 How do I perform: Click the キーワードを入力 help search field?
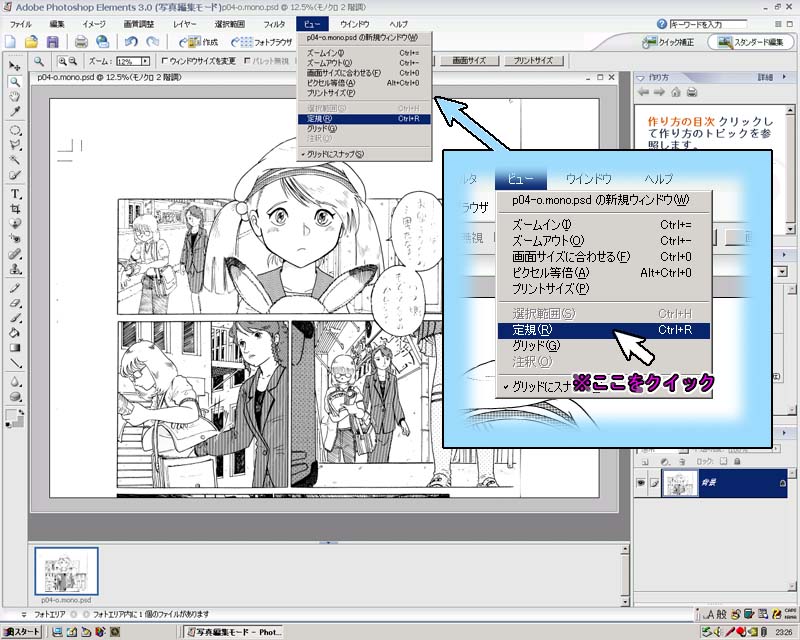coord(708,24)
